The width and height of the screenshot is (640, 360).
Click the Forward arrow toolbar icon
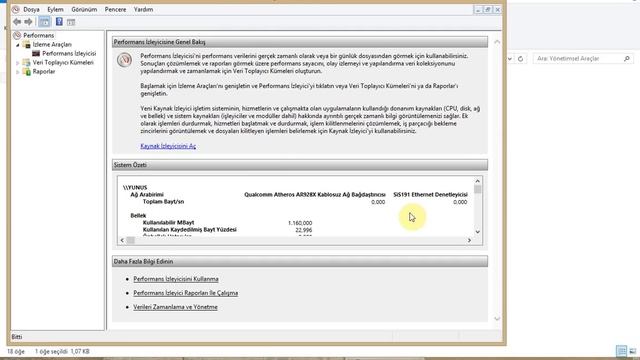pyautogui.click(x=28, y=22)
